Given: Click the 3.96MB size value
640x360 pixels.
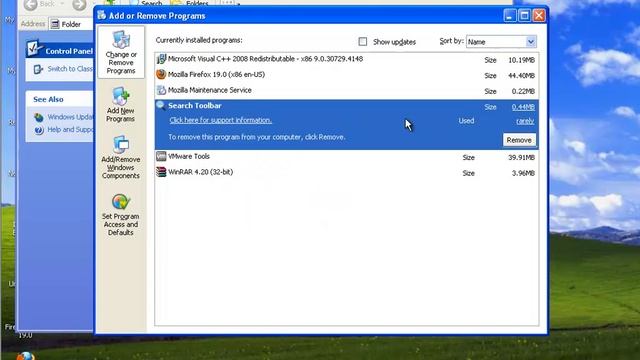Looking at the screenshot, I should [x=523, y=173].
